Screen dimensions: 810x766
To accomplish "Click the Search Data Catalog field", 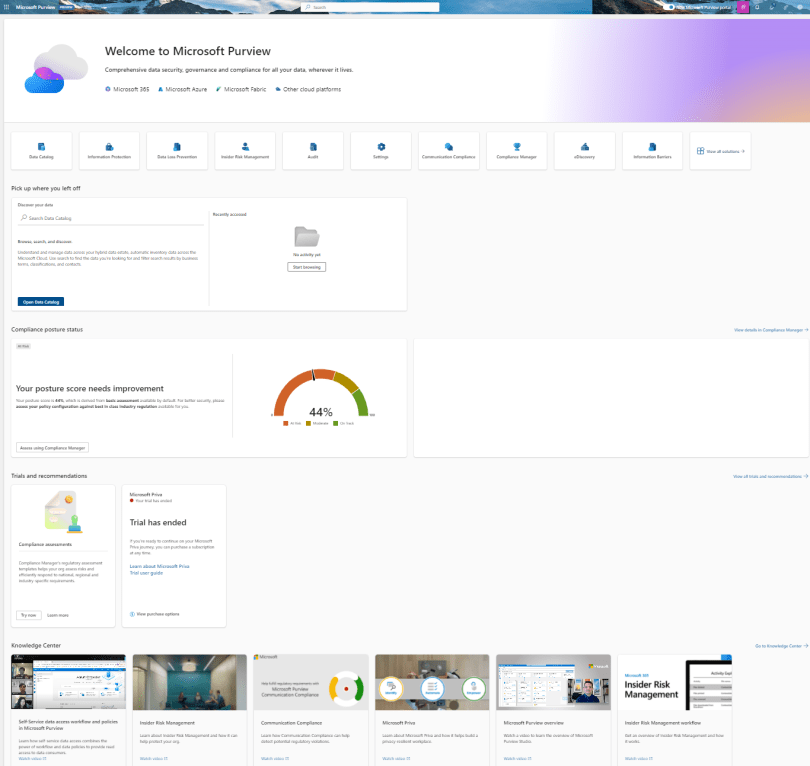I will [110, 217].
